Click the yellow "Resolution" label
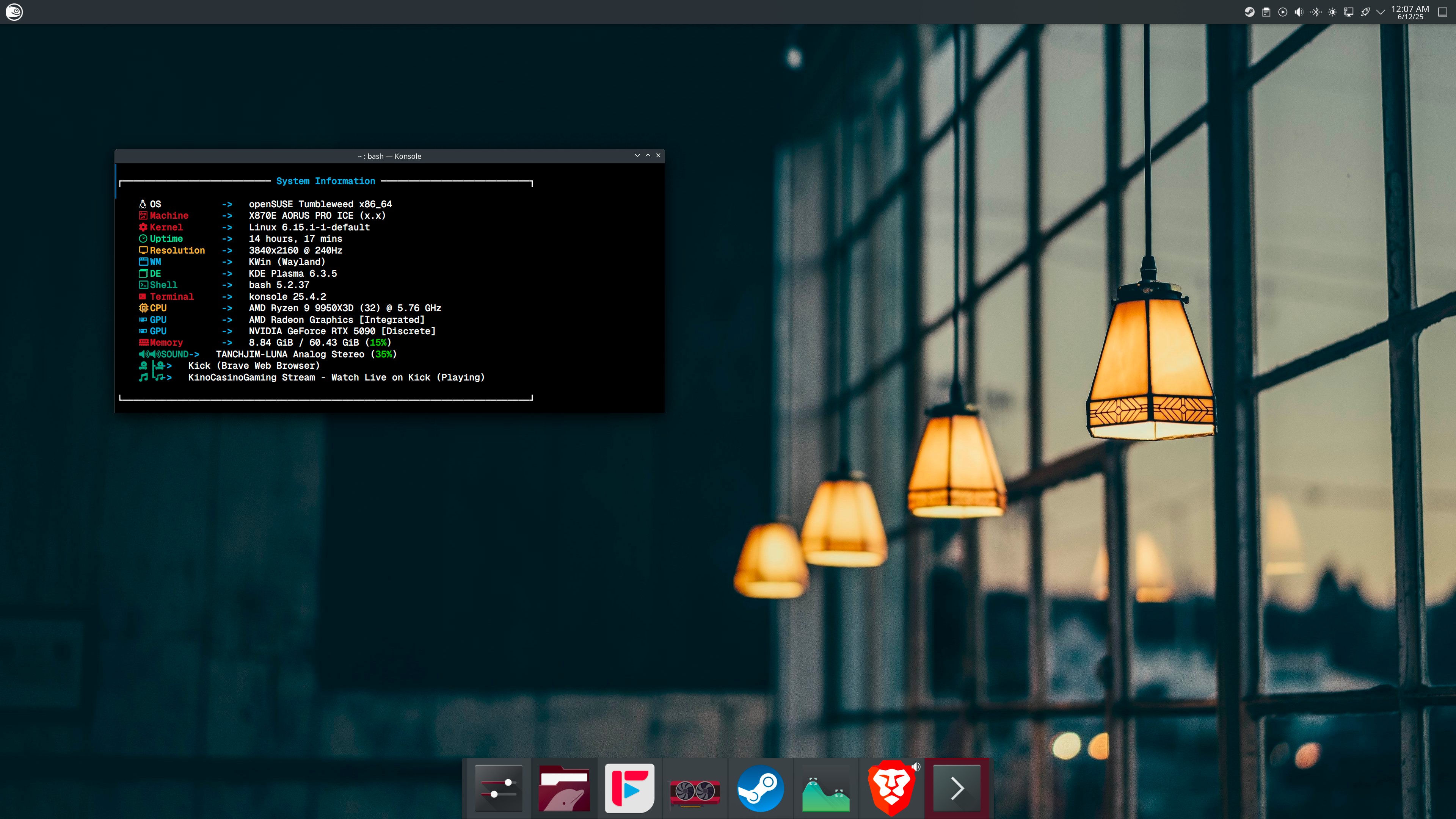The width and height of the screenshot is (1456, 819). pyautogui.click(x=177, y=250)
